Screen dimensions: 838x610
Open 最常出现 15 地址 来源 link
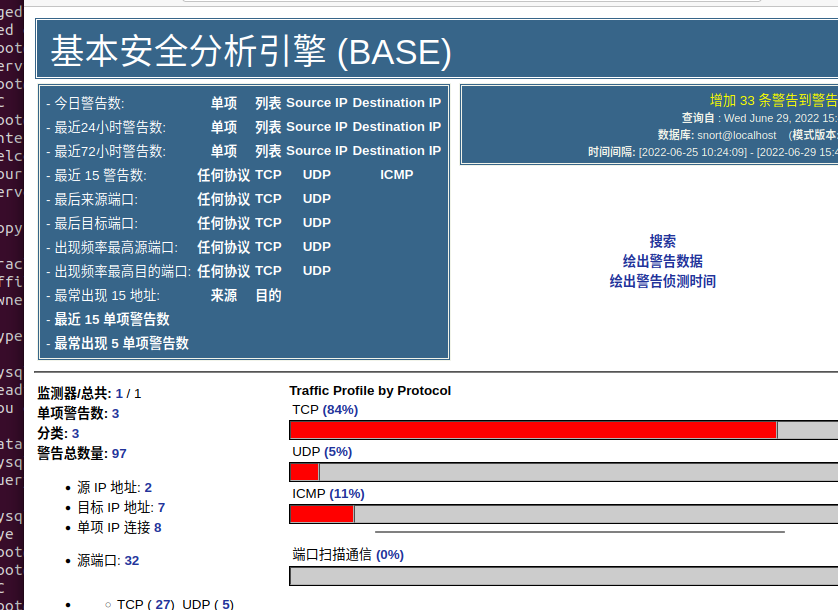click(223, 295)
